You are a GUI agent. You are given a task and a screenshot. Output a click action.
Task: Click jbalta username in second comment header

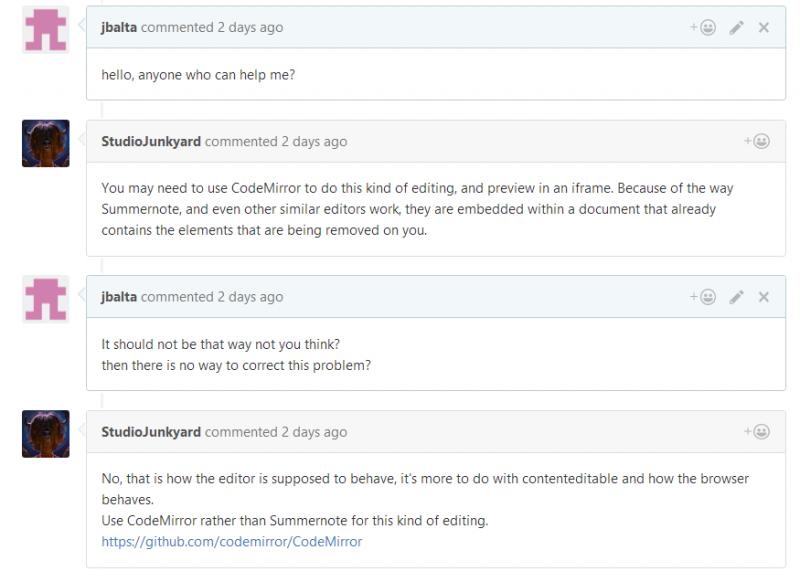pyautogui.click(x=119, y=297)
